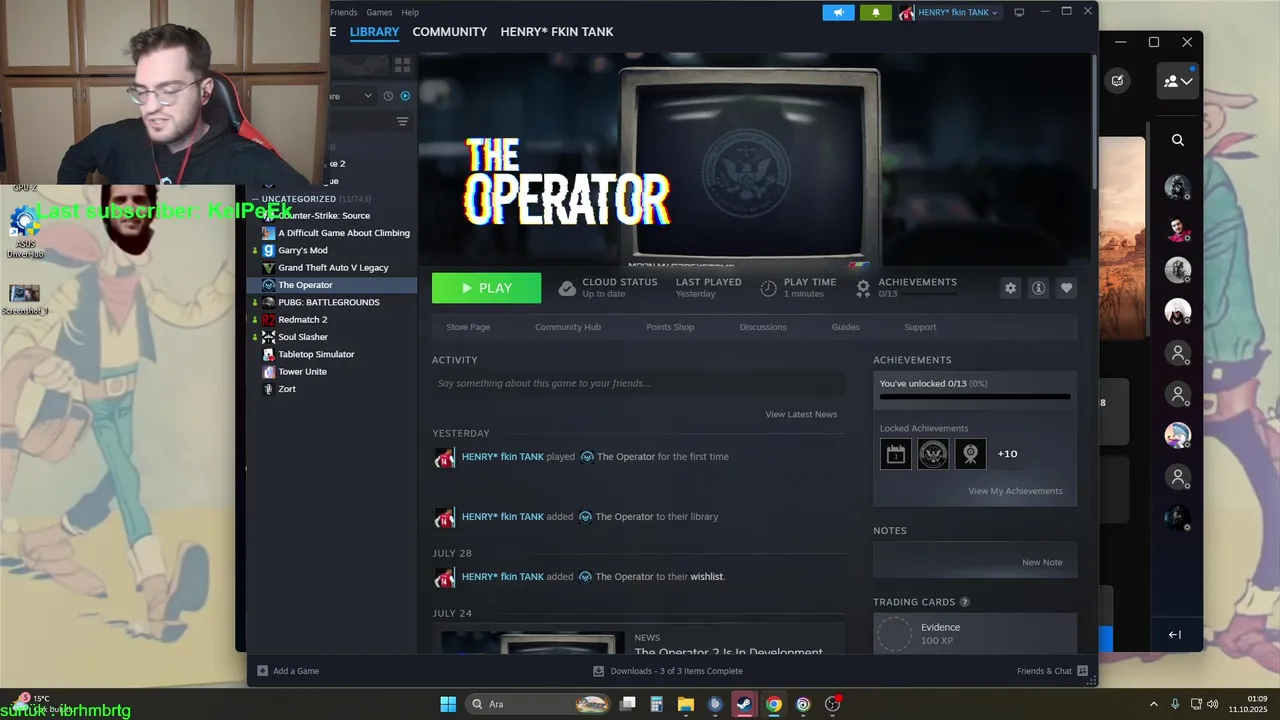
Task: Open Discussions link
Action: coord(763,327)
